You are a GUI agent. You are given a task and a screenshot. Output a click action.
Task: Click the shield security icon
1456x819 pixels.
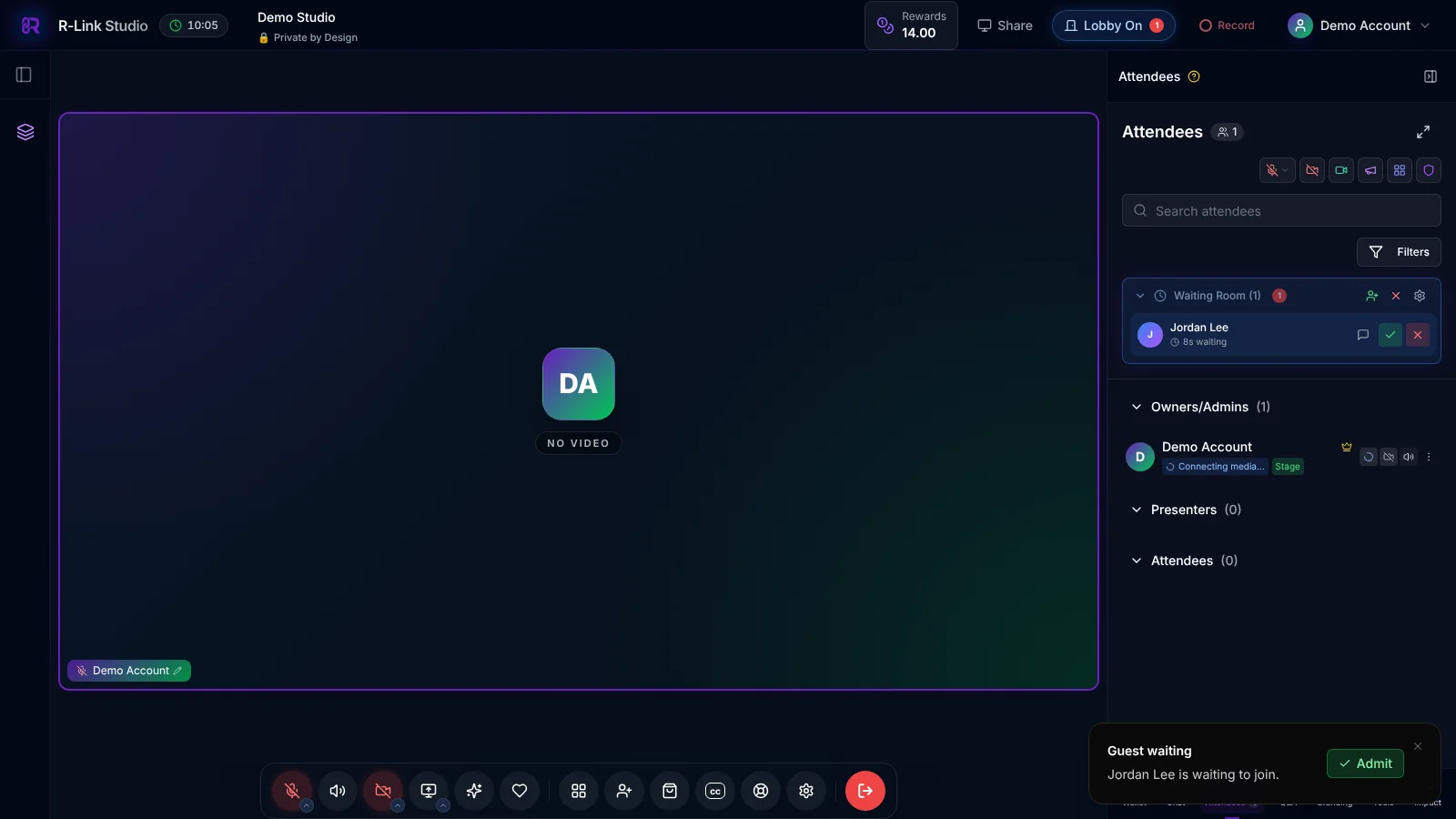pos(1429,170)
